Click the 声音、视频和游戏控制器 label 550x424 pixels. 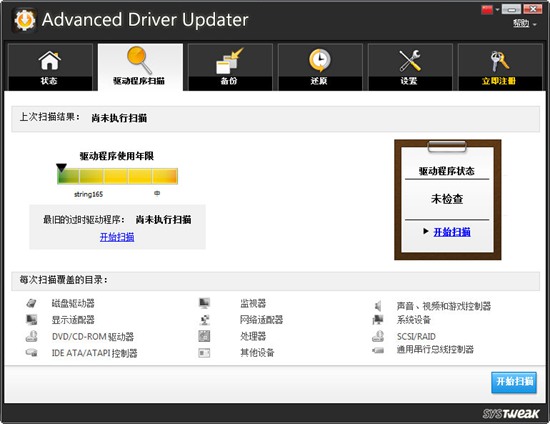point(444,306)
